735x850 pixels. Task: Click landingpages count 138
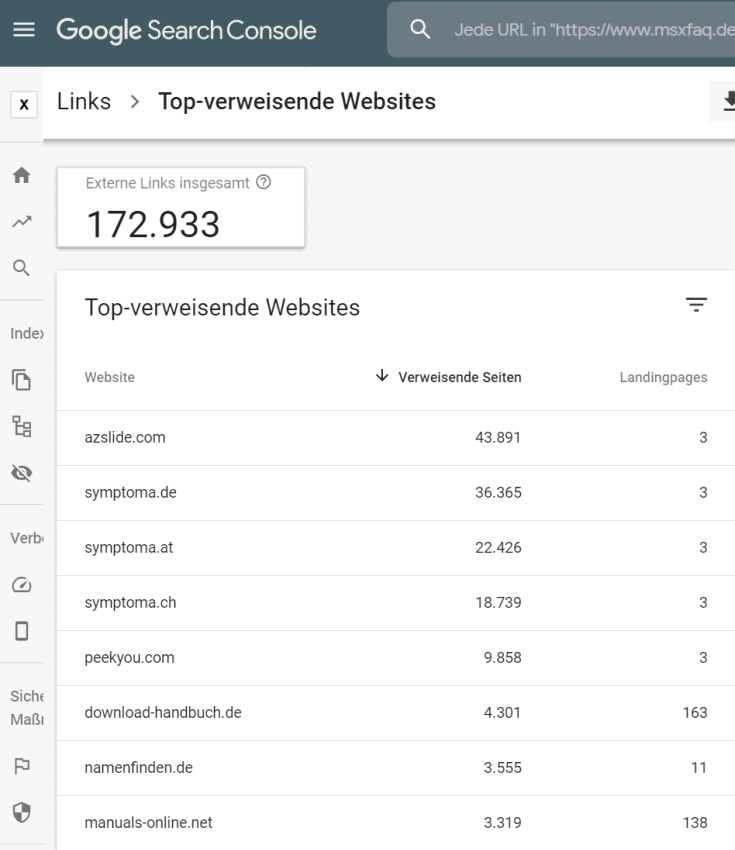pos(695,823)
